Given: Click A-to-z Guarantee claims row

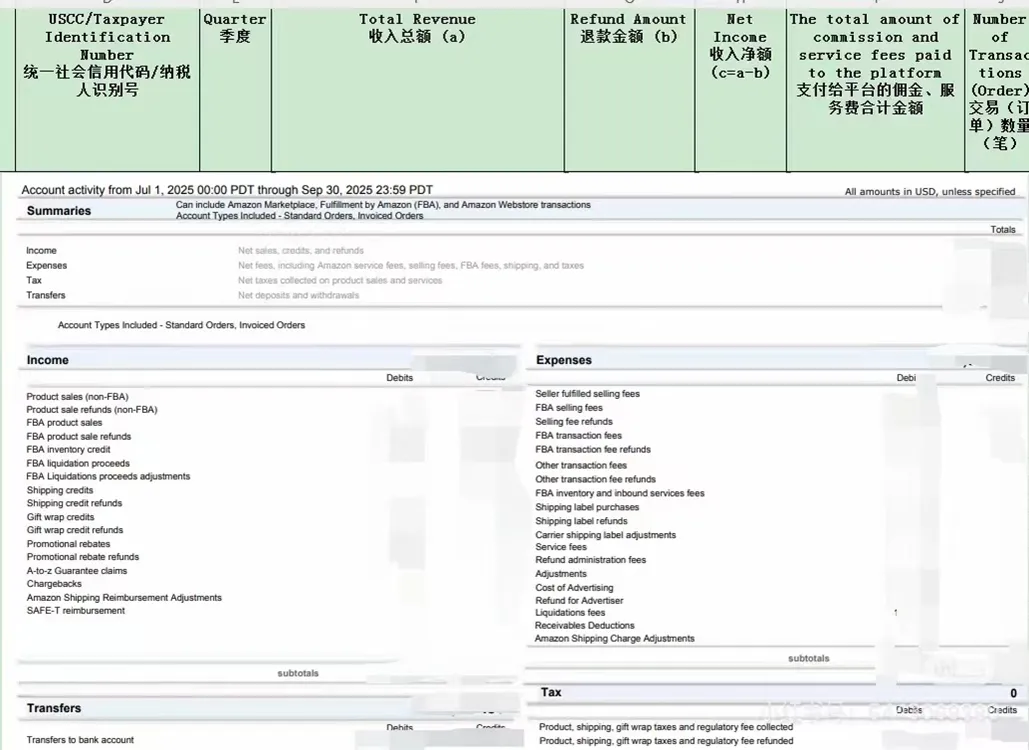Looking at the screenshot, I should coord(77,571).
